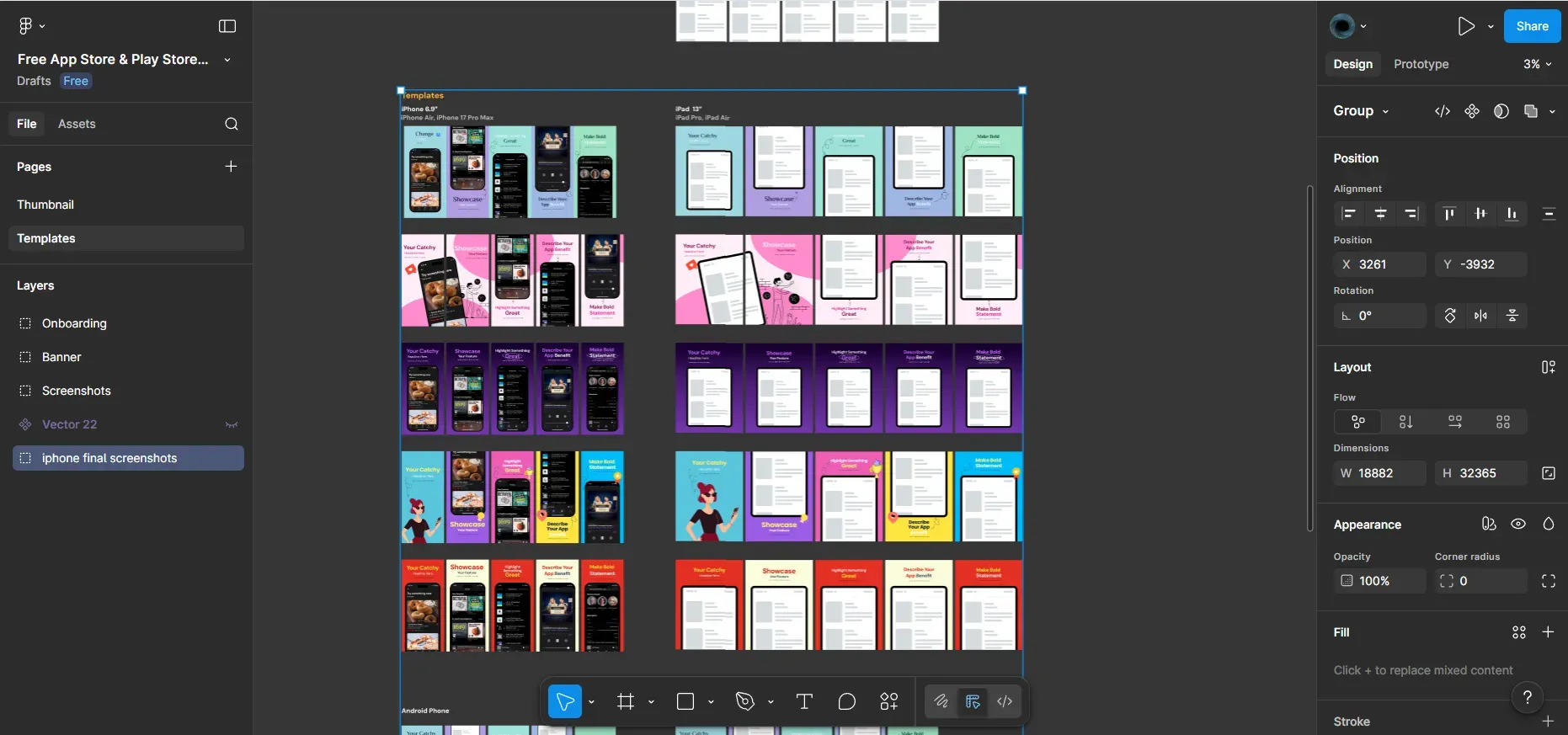Present the prototype with play icon

click(x=1466, y=26)
